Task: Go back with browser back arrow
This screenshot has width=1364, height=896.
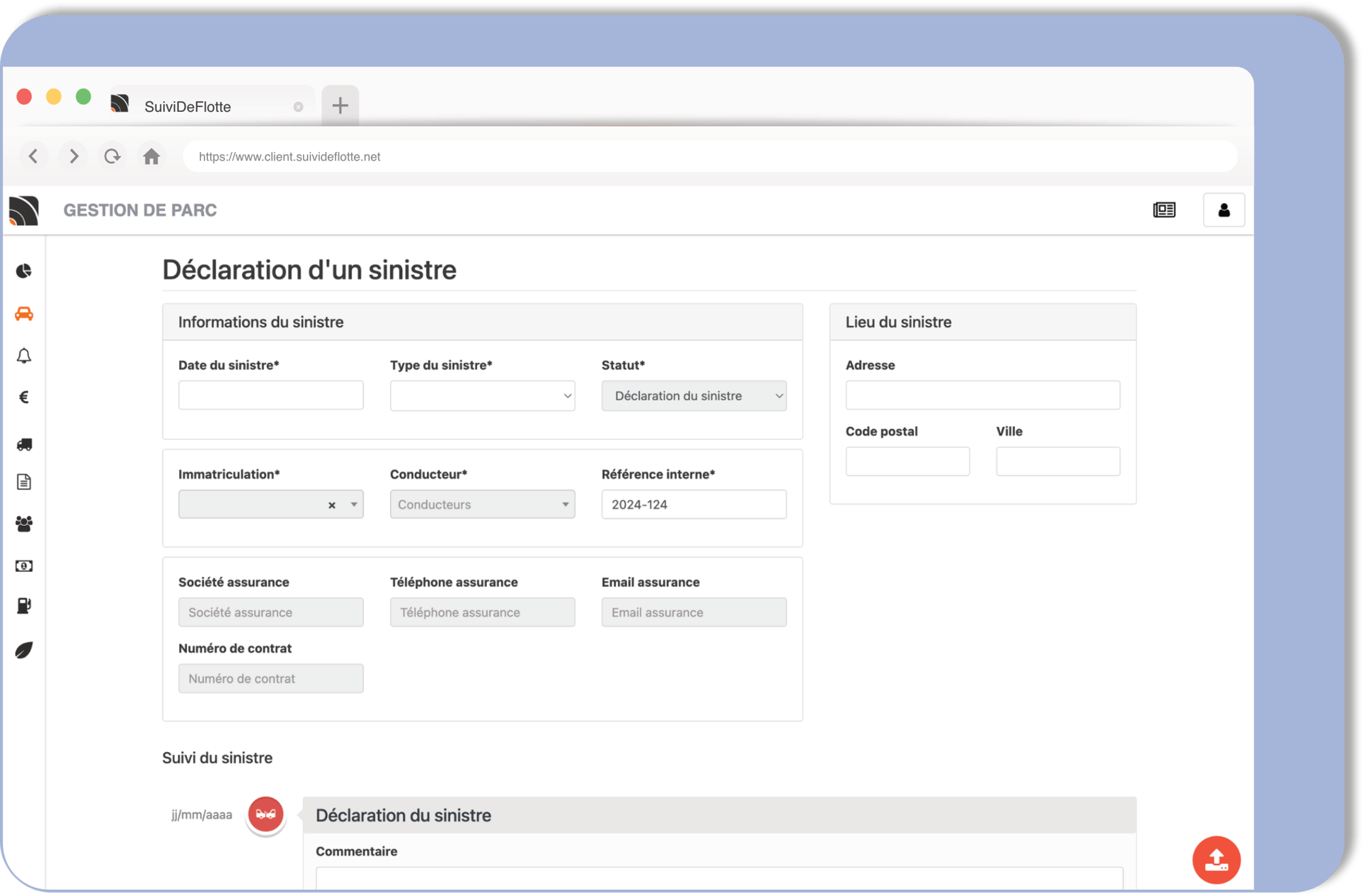Action: point(33,157)
